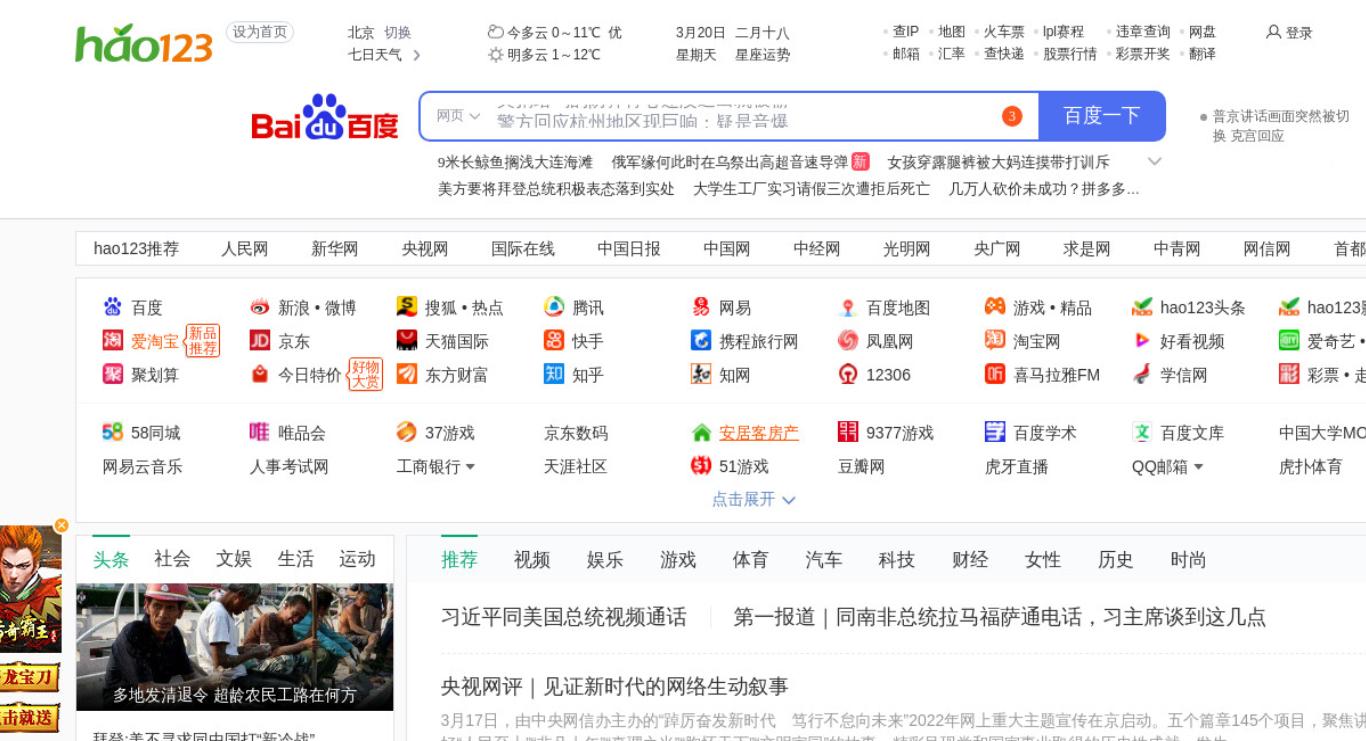
Task: Open the 人民网 link
Action: [245, 249]
